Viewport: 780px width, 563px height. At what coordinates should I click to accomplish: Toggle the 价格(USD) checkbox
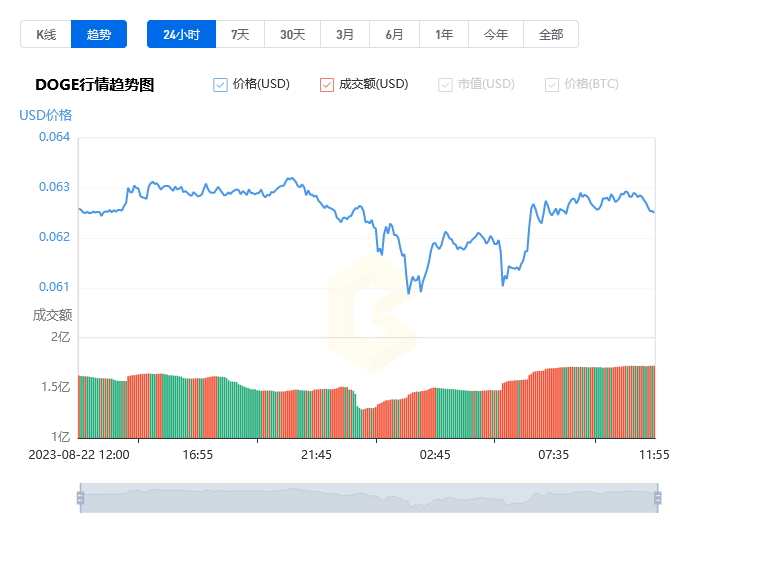[220, 85]
